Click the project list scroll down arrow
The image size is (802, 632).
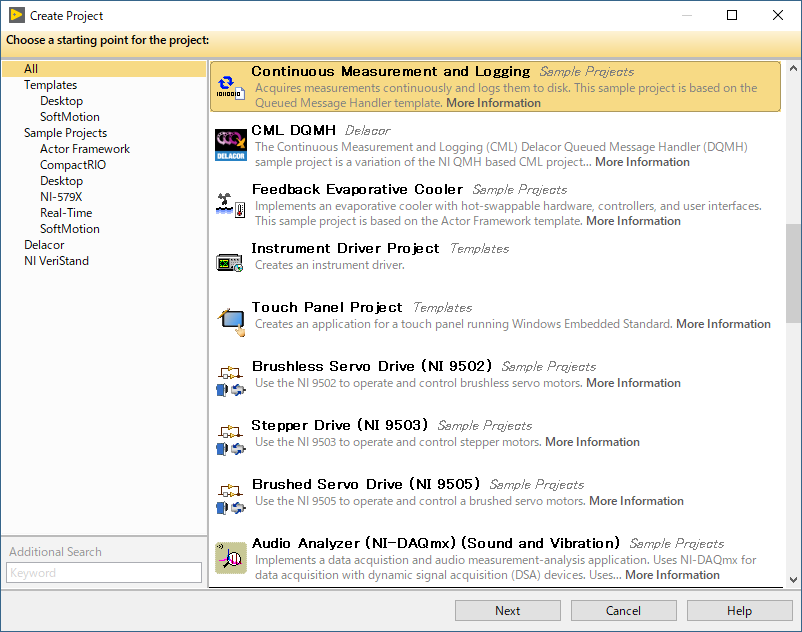pos(793,580)
